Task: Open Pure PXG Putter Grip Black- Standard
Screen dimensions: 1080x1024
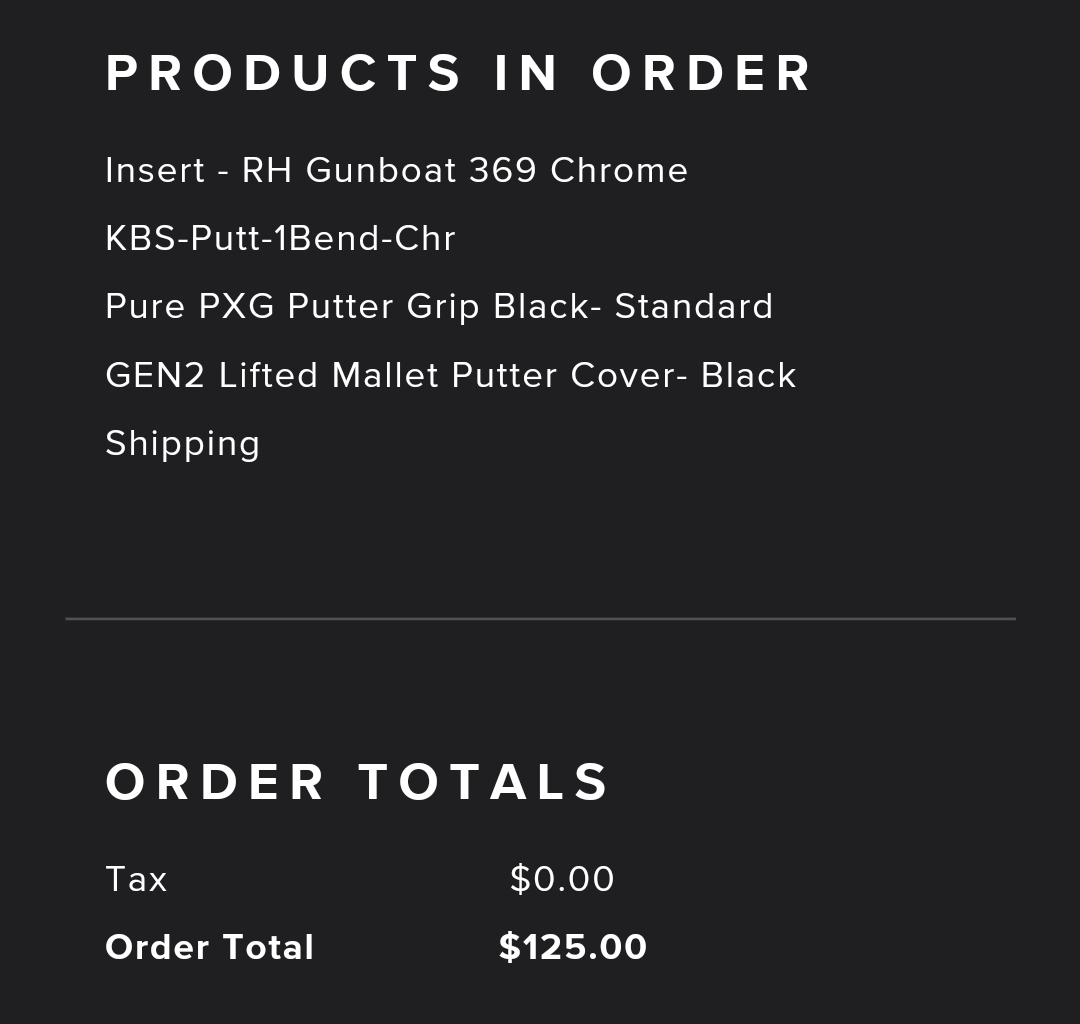Action: click(439, 306)
